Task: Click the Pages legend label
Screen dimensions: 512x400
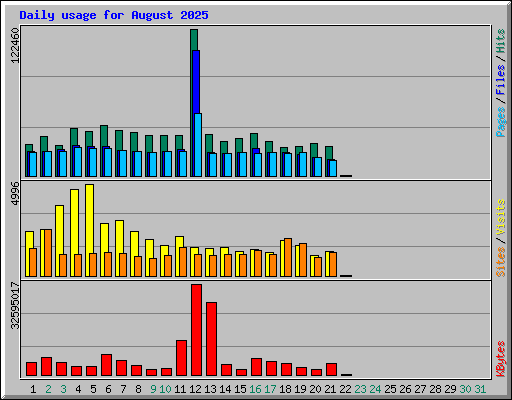Action: click(x=500, y=122)
